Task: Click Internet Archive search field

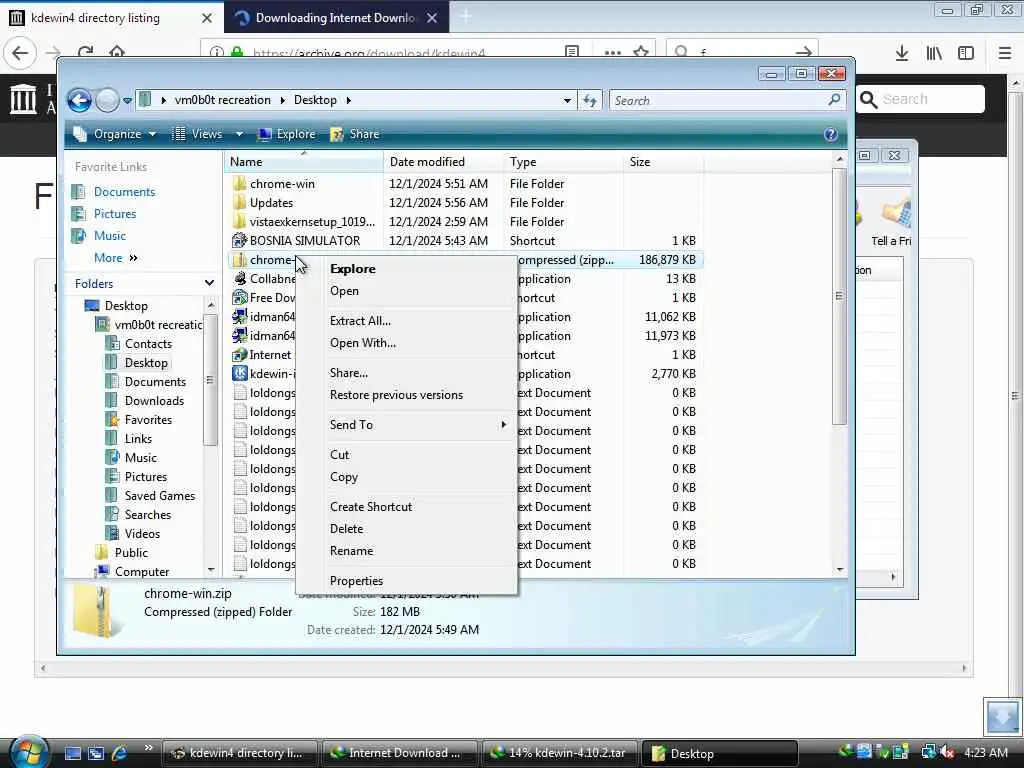Action: coord(921,99)
